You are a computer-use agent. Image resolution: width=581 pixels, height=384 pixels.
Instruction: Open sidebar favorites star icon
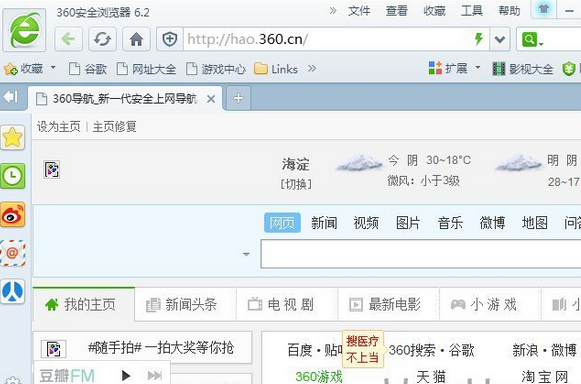click(13, 138)
